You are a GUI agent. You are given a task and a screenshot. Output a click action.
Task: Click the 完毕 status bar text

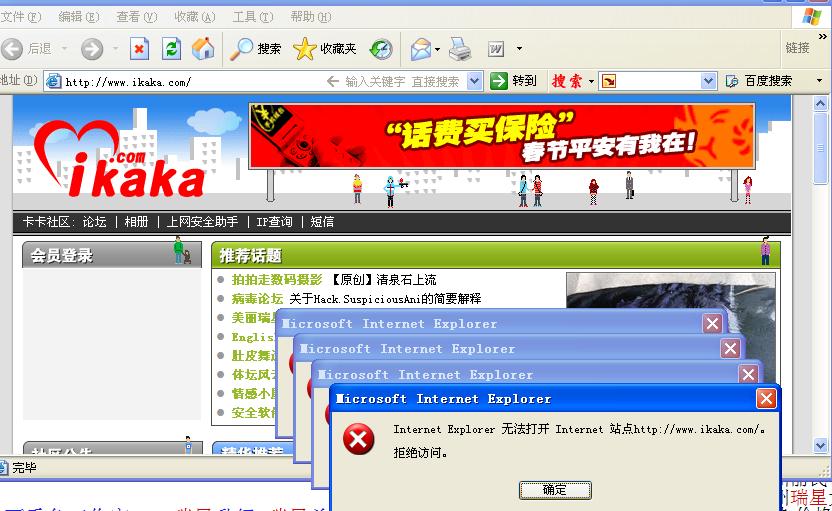point(24,467)
